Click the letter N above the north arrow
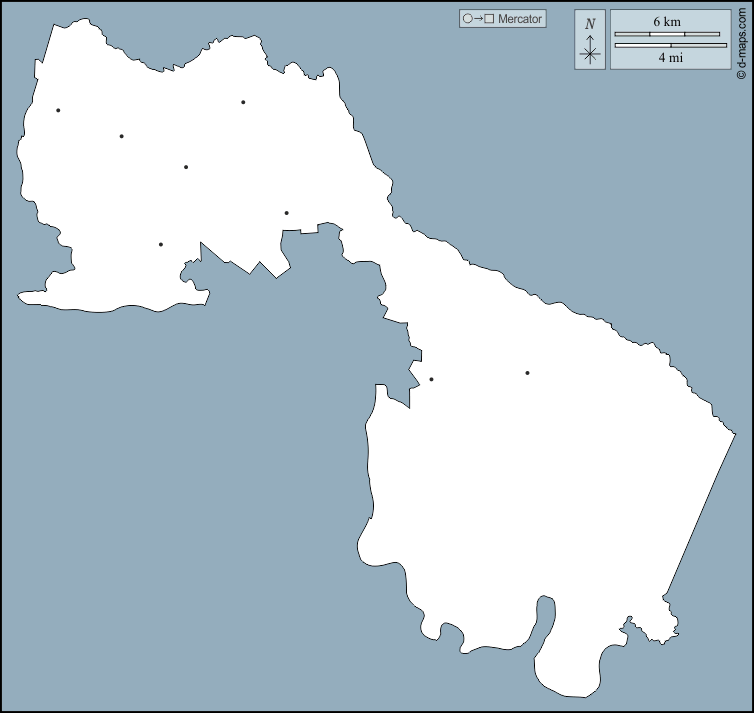This screenshot has width=754, height=713. point(590,24)
